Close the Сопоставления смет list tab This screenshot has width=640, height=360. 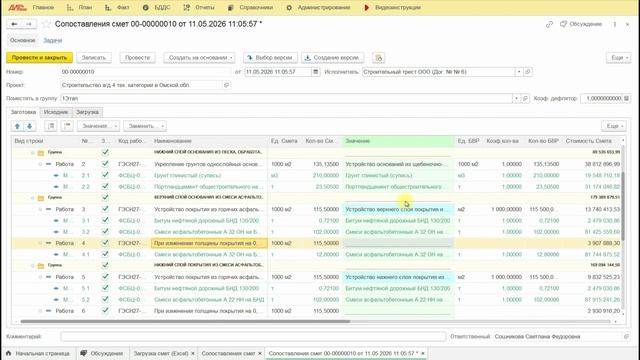[x=260, y=353]
